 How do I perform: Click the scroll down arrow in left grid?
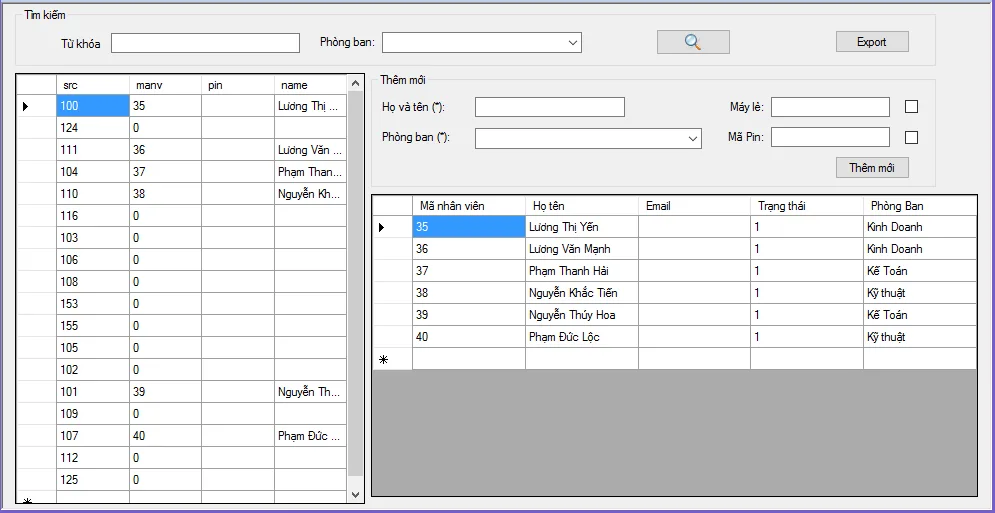(355, 494)
